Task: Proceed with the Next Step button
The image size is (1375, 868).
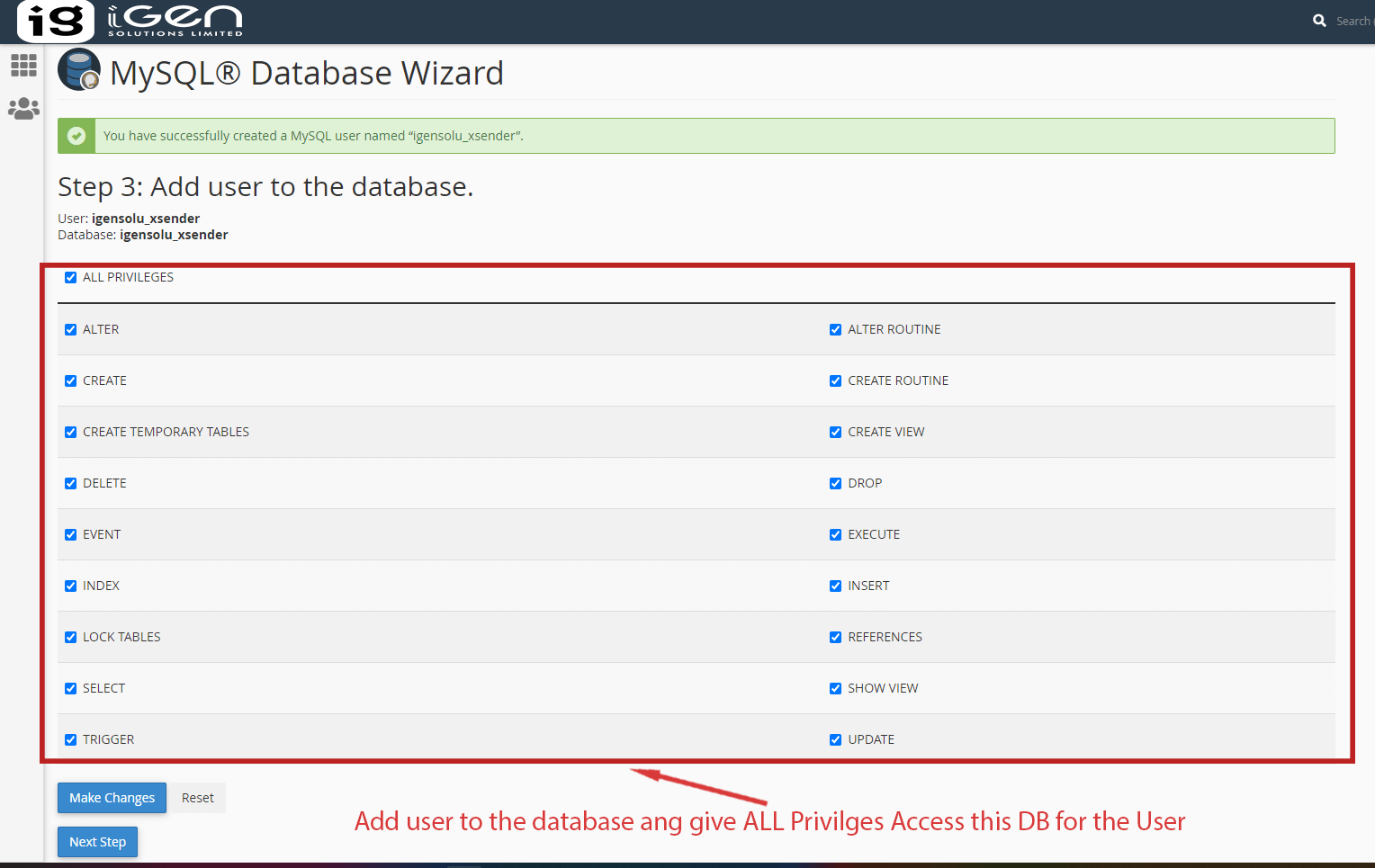Action: click(97, 842)
